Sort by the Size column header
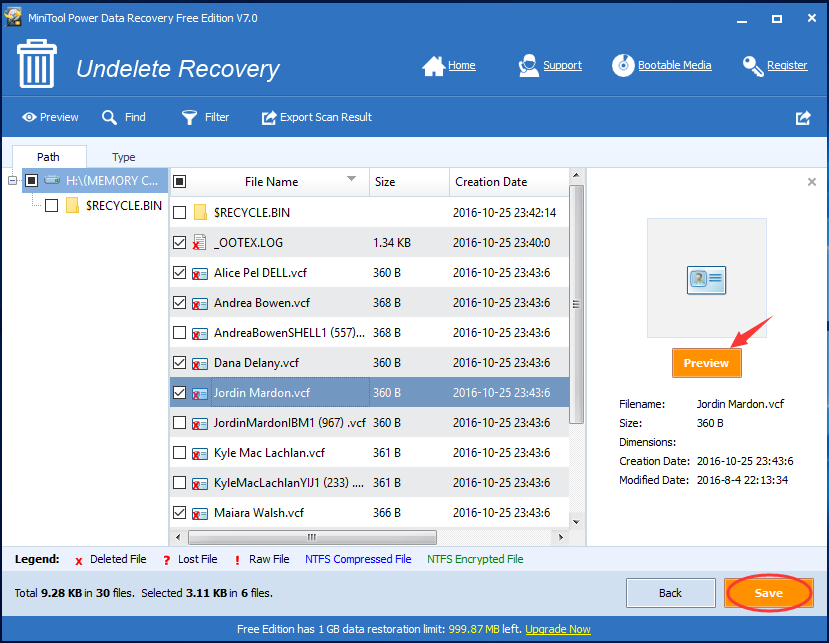This screenshot has height=643, width=829. [409, 182]
